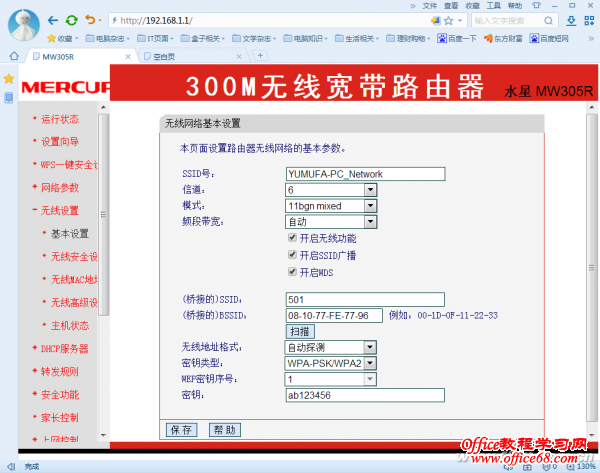Viewport: 600px width, 473px height.
Task: Click the user avatar picture
Action: pos(23,25)
